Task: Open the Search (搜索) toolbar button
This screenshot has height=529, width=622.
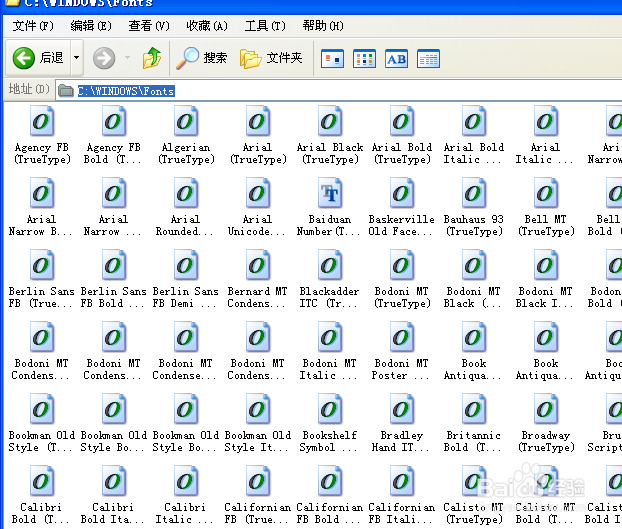Action: coord(202,58)
